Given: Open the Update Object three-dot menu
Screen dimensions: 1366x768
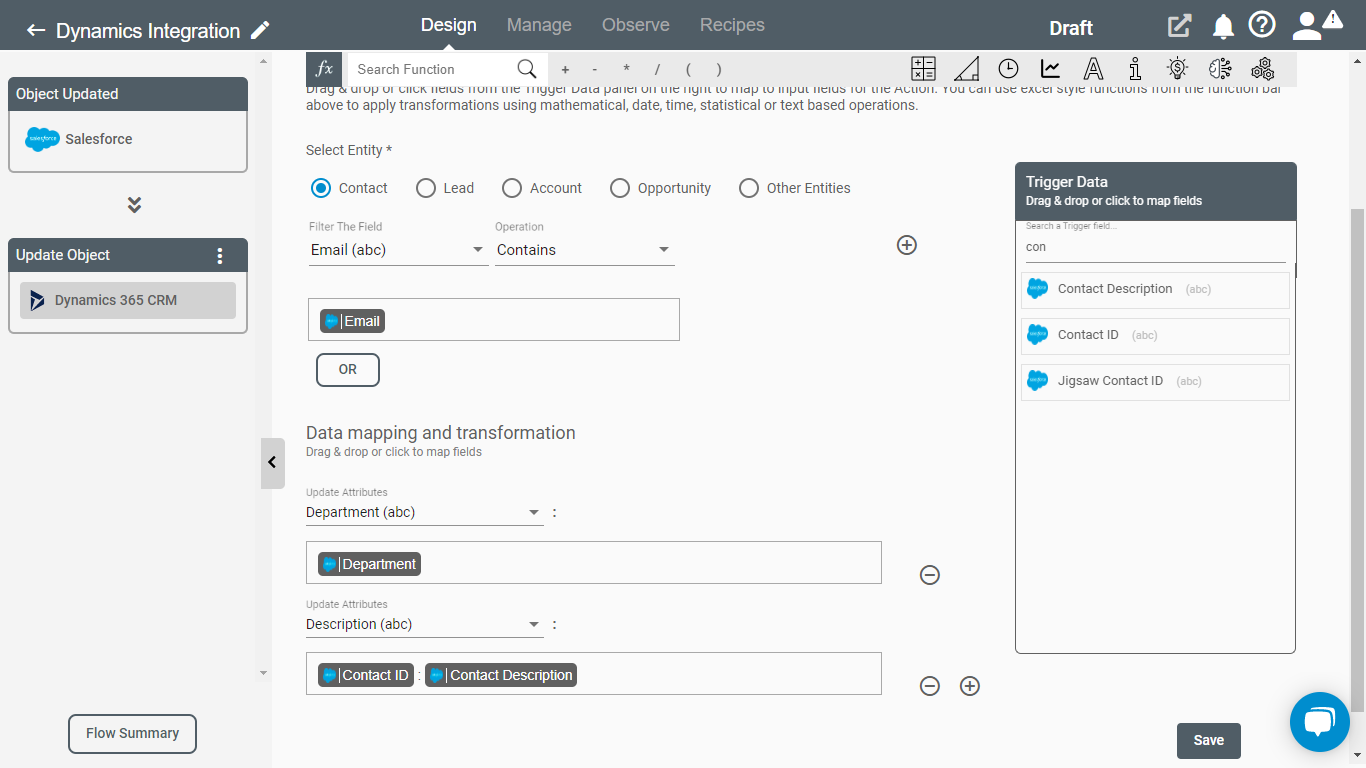Looking at the screenshot, I should (221, 256).
